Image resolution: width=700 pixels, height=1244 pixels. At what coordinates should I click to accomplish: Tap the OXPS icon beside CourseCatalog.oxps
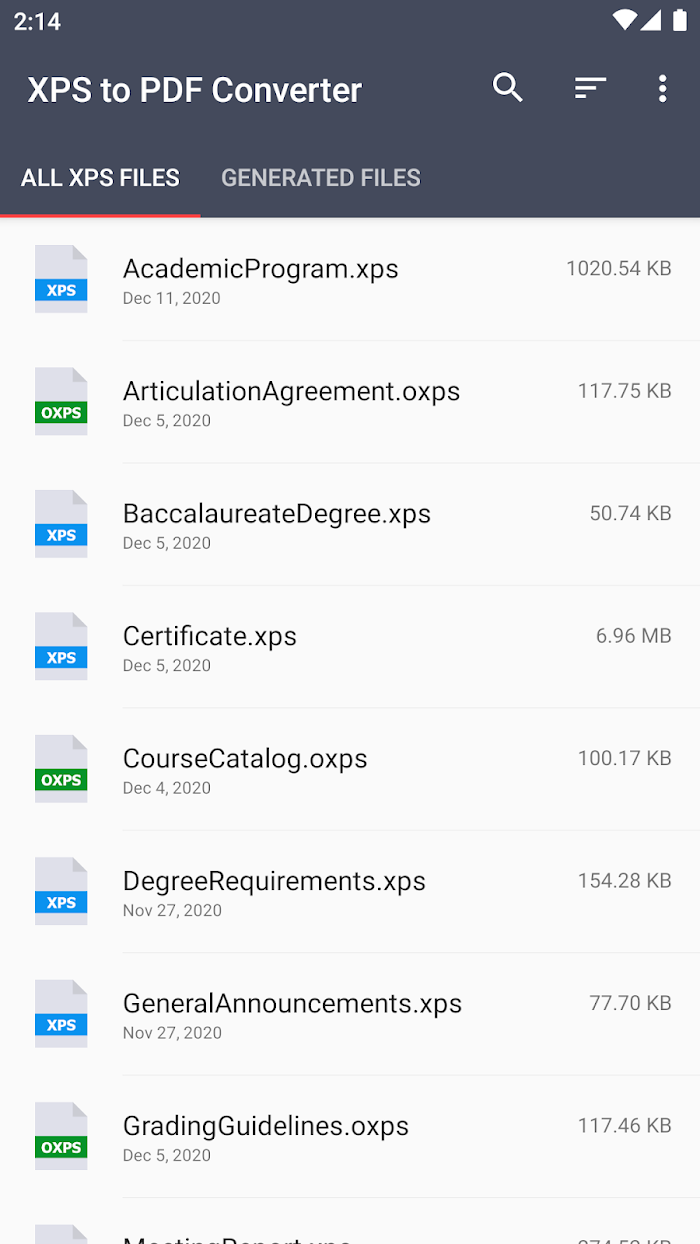coord(61,770)
